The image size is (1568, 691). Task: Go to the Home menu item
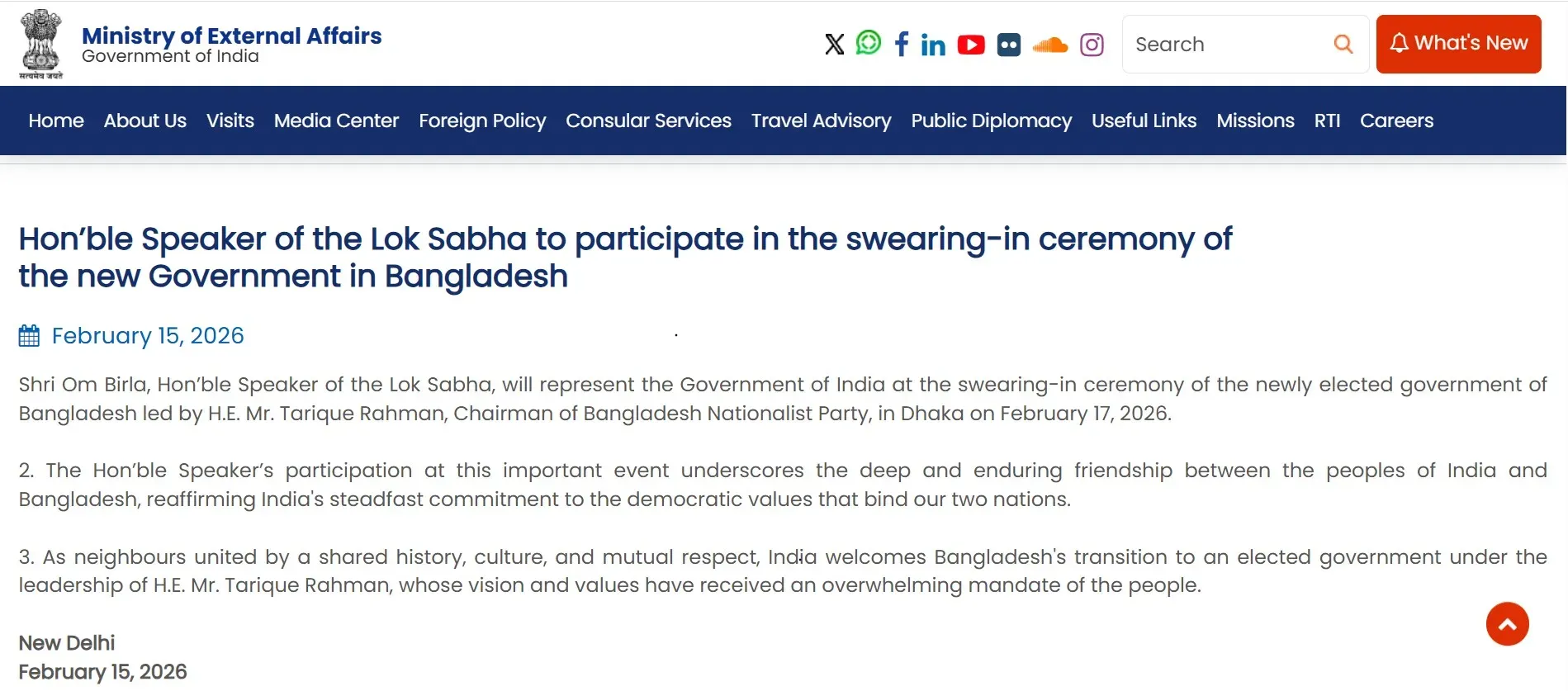[x=55, y=121]
